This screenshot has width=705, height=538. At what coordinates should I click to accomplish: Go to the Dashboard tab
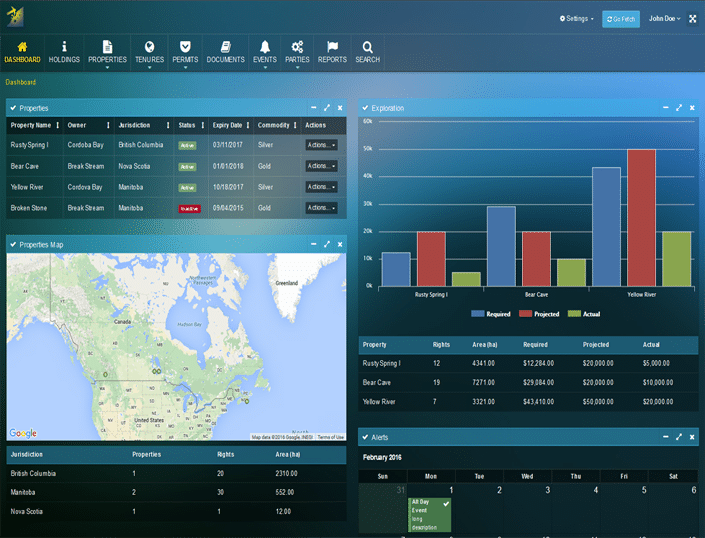[x=22, y=52]
